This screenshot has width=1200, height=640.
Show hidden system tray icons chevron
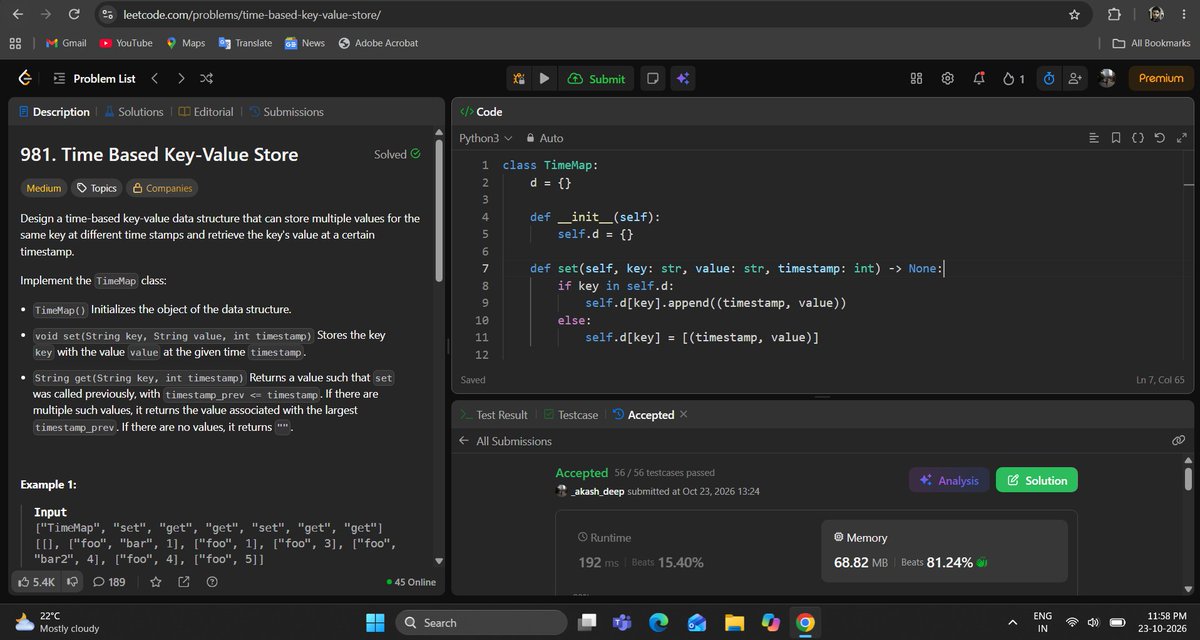coord(1012,623)
